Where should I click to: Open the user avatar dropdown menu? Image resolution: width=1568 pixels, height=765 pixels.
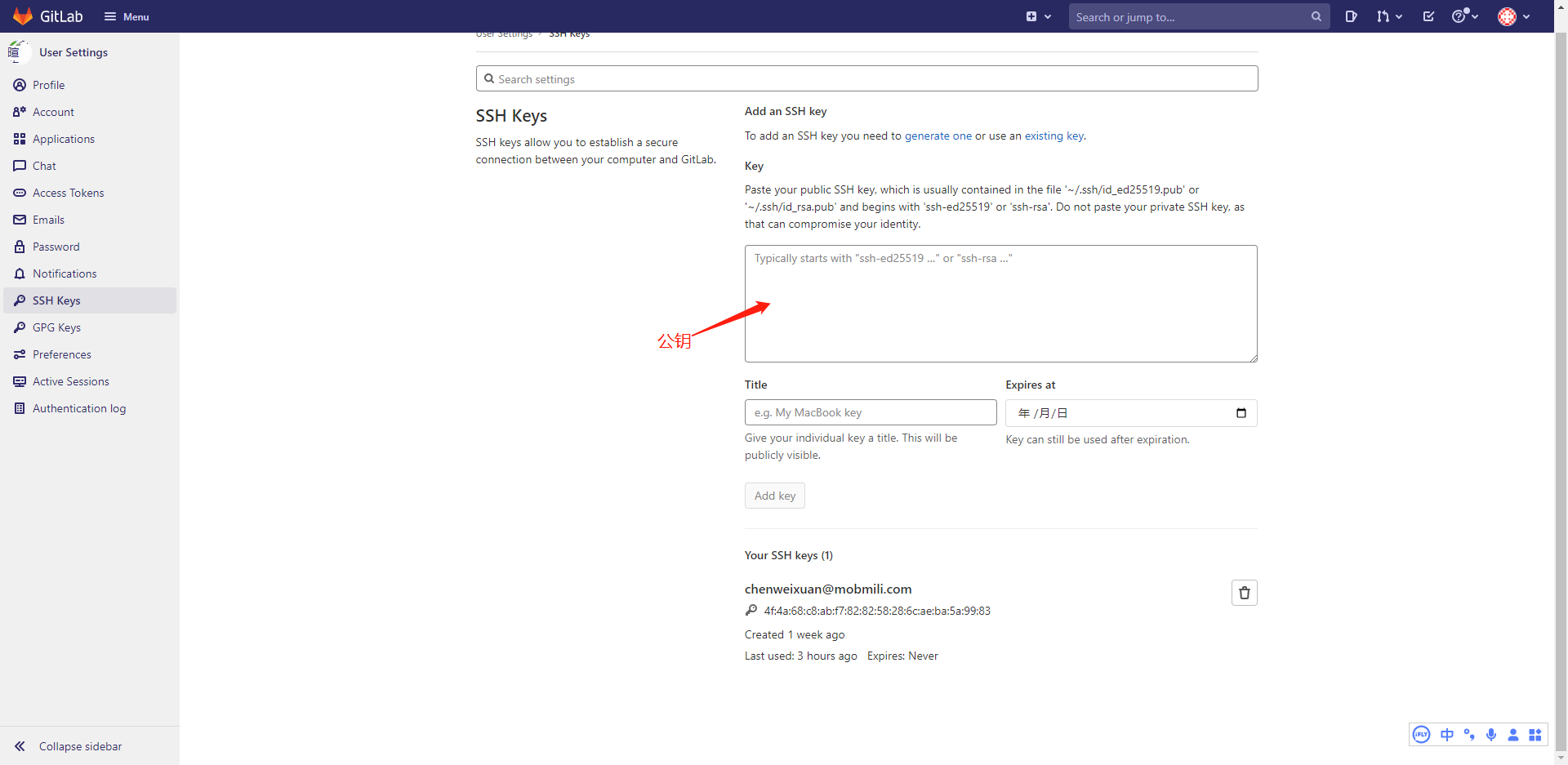point(1513,16)
